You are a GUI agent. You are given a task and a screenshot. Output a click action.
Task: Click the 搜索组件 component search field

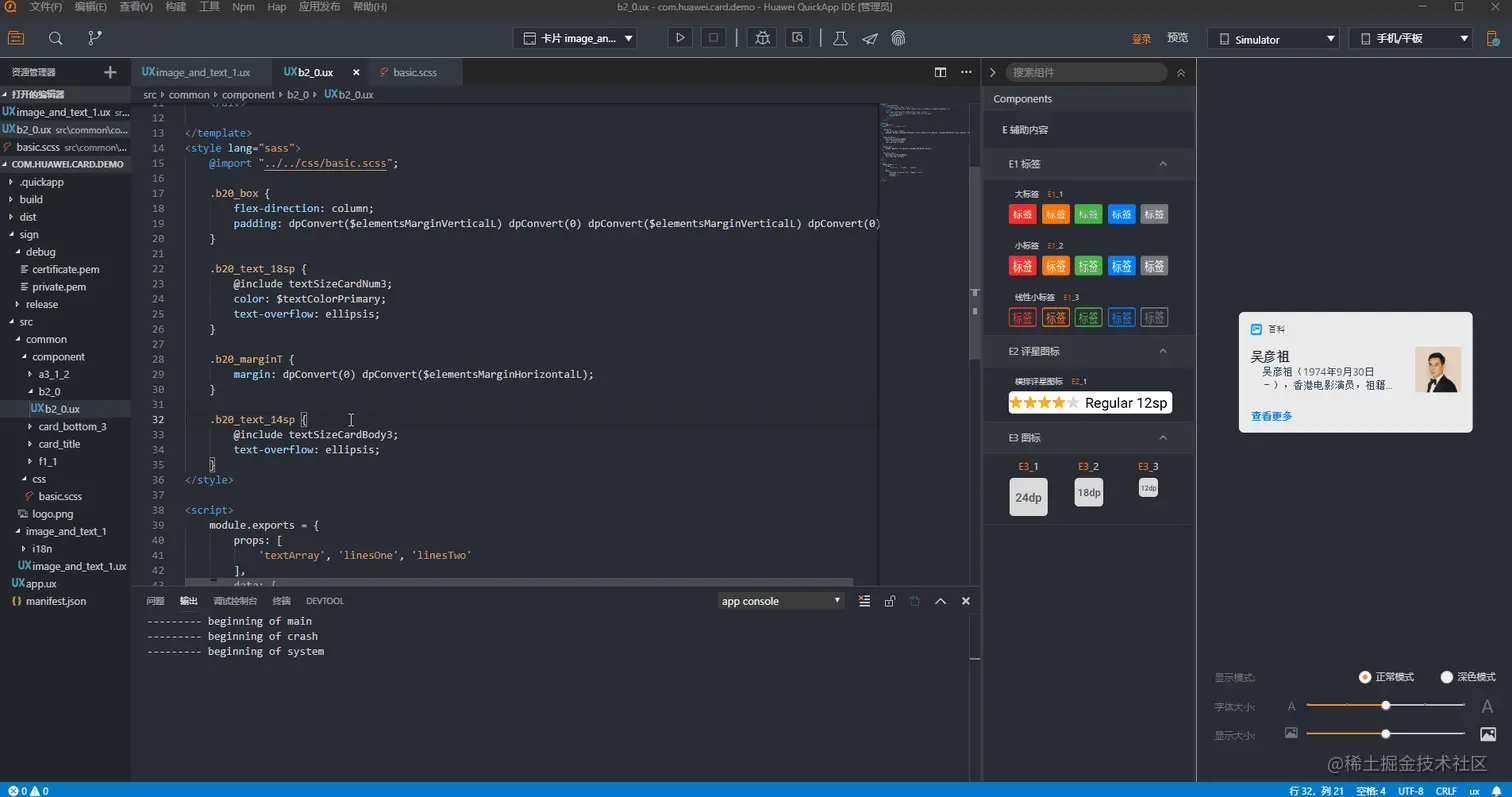[1086, 72]
